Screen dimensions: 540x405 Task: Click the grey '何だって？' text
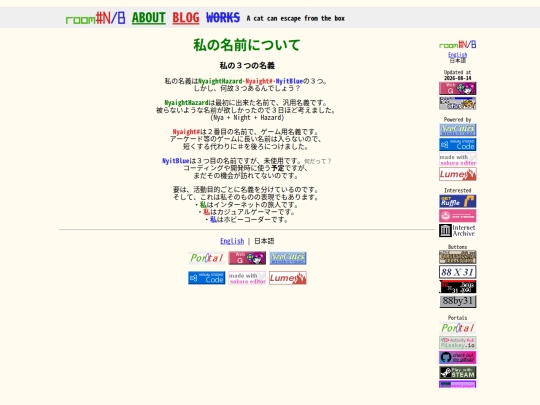318,161
